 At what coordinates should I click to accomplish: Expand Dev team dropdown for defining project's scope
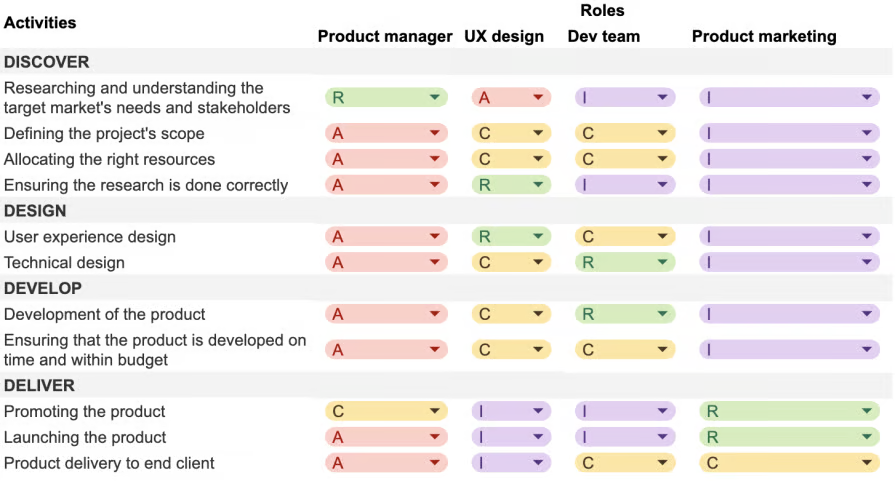[625, 133]
